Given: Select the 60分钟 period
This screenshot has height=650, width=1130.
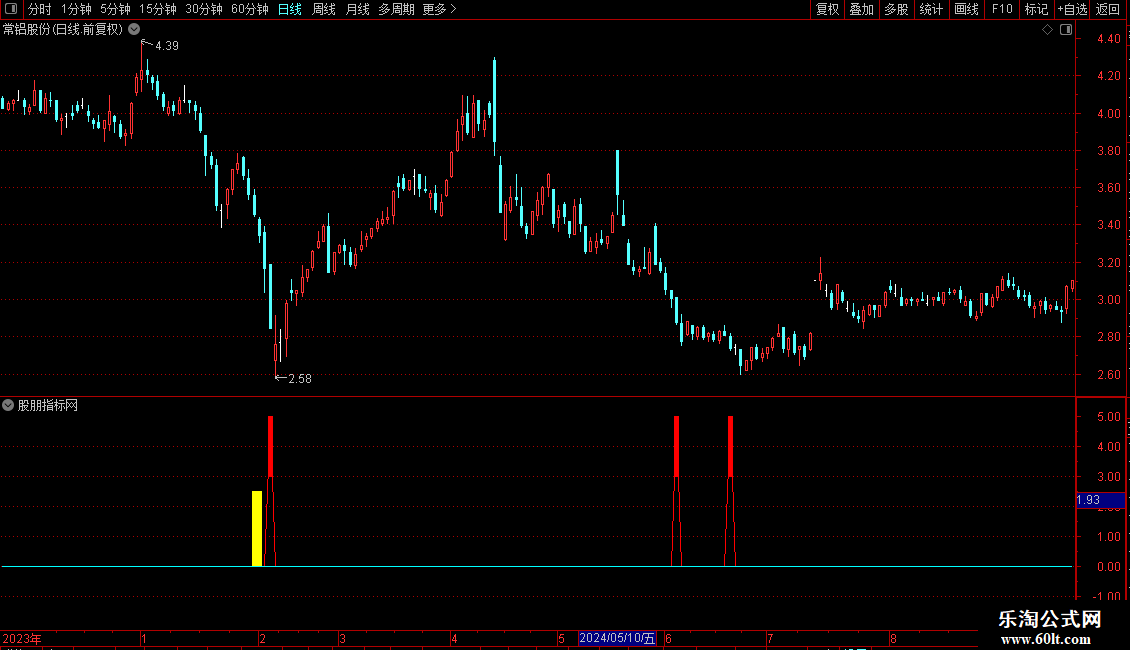Looking at the screenshot, I should [250, 9].
